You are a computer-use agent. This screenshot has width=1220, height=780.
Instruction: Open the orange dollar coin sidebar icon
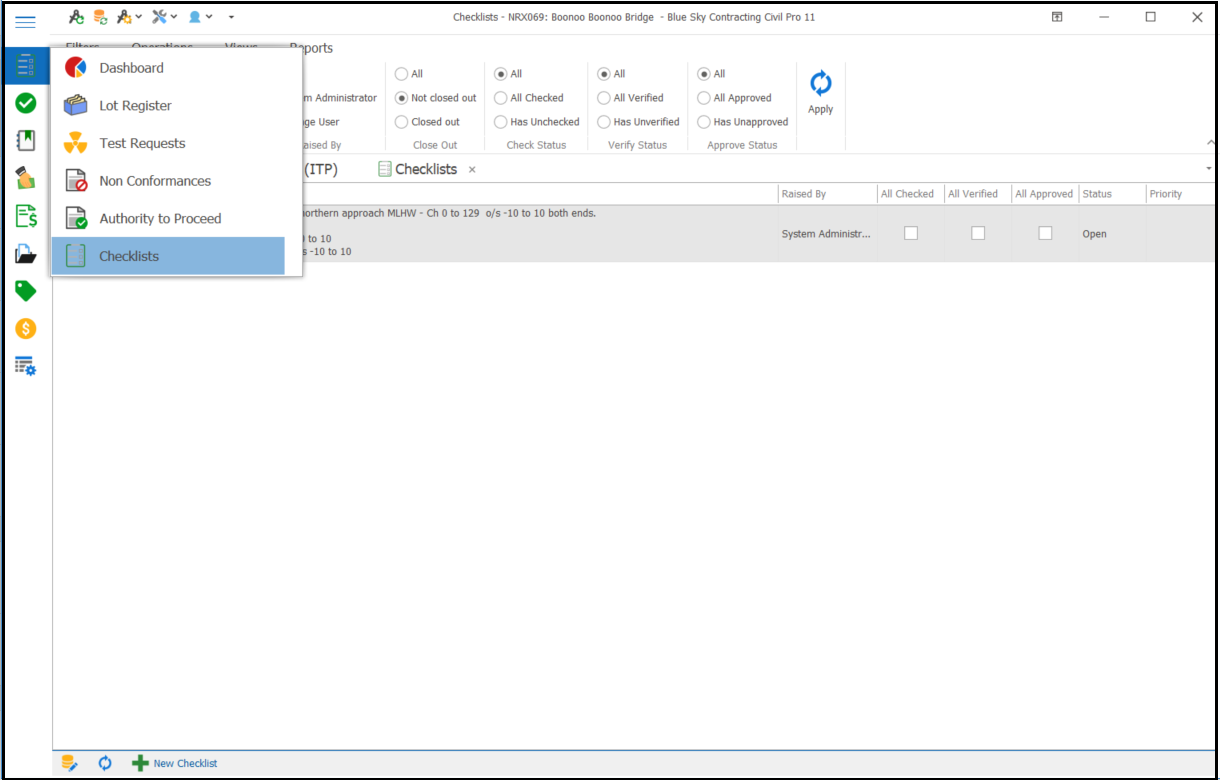pyautogui.click(x=26, y=328)
